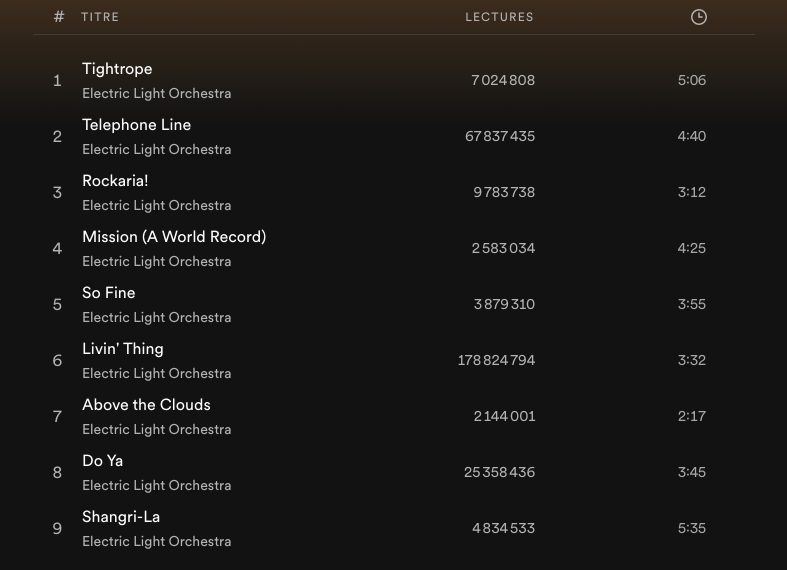Image resolution: width=787 pixels, height=570 pixels.
Task: Click the So Fine song title
Action: pyautogui.click(x=108, y=293)
